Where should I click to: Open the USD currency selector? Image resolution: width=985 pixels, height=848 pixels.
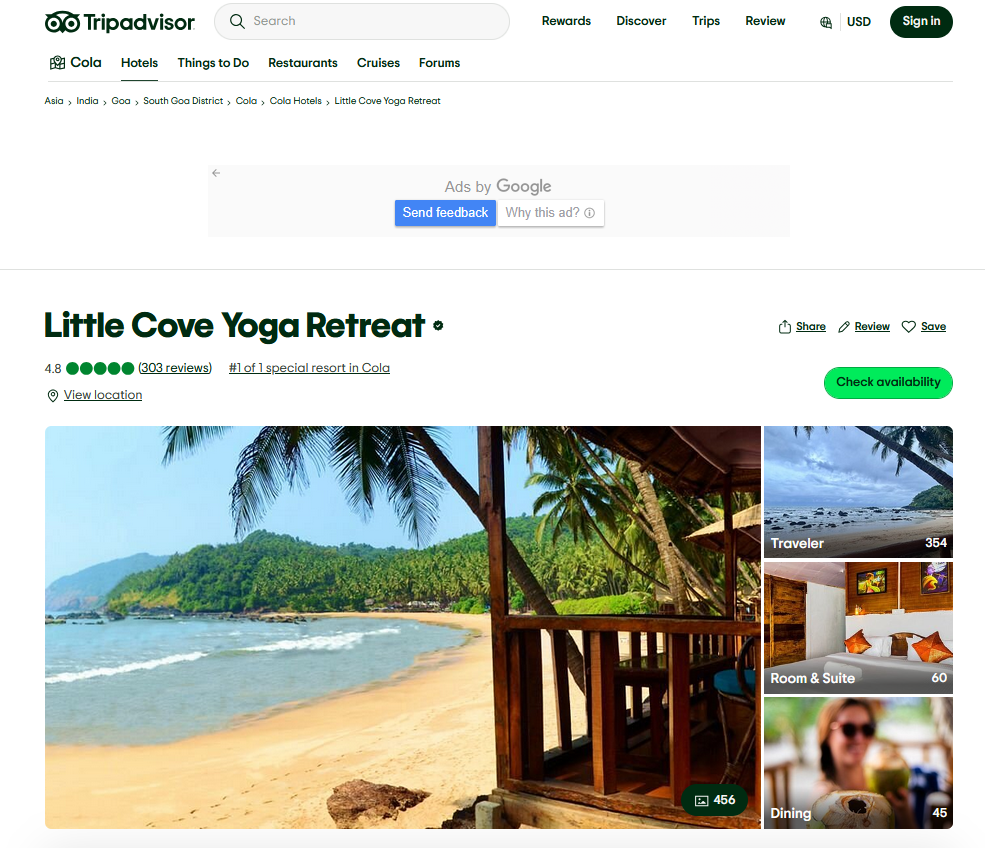click(859, 22)
